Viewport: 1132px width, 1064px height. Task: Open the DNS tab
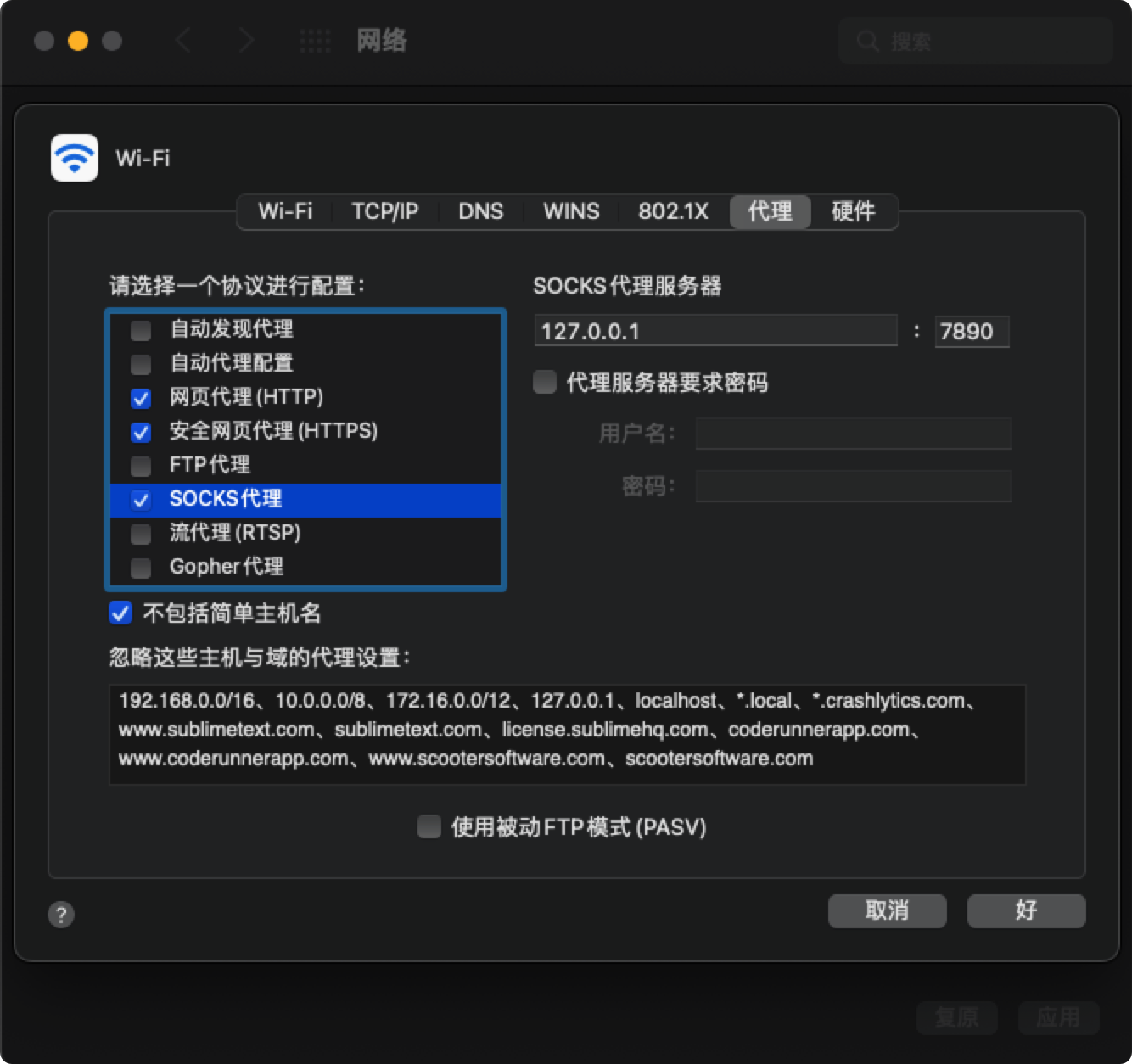coord(481,211)
